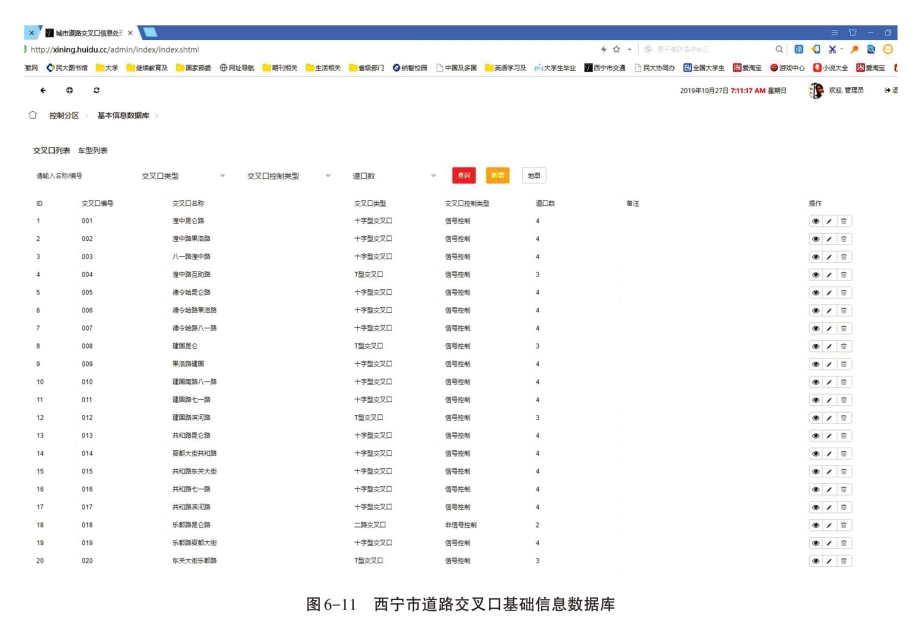Edit intersection 001 using the pencil icon
920x644 pixels.
(829, 221)
